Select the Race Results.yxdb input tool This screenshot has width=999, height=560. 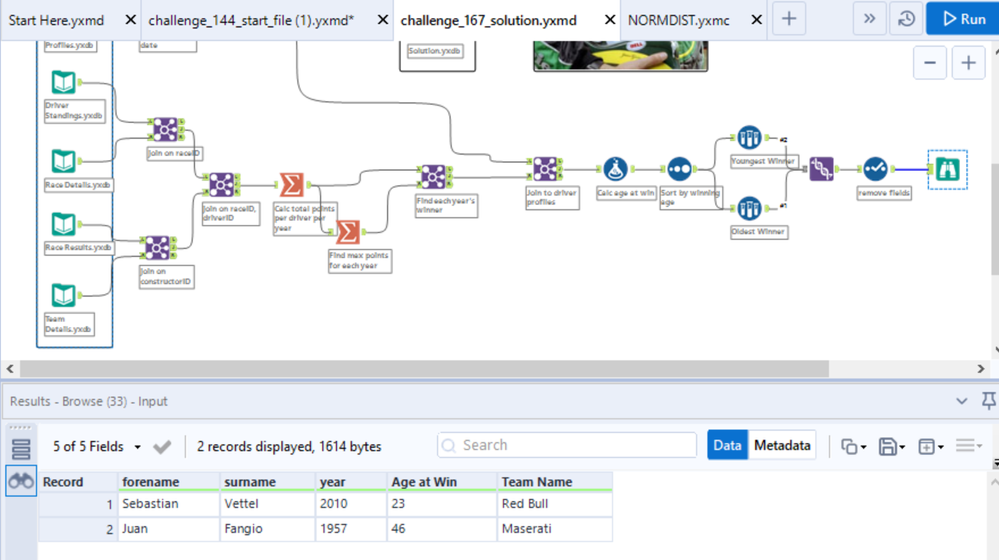click(x=64, y=224)
